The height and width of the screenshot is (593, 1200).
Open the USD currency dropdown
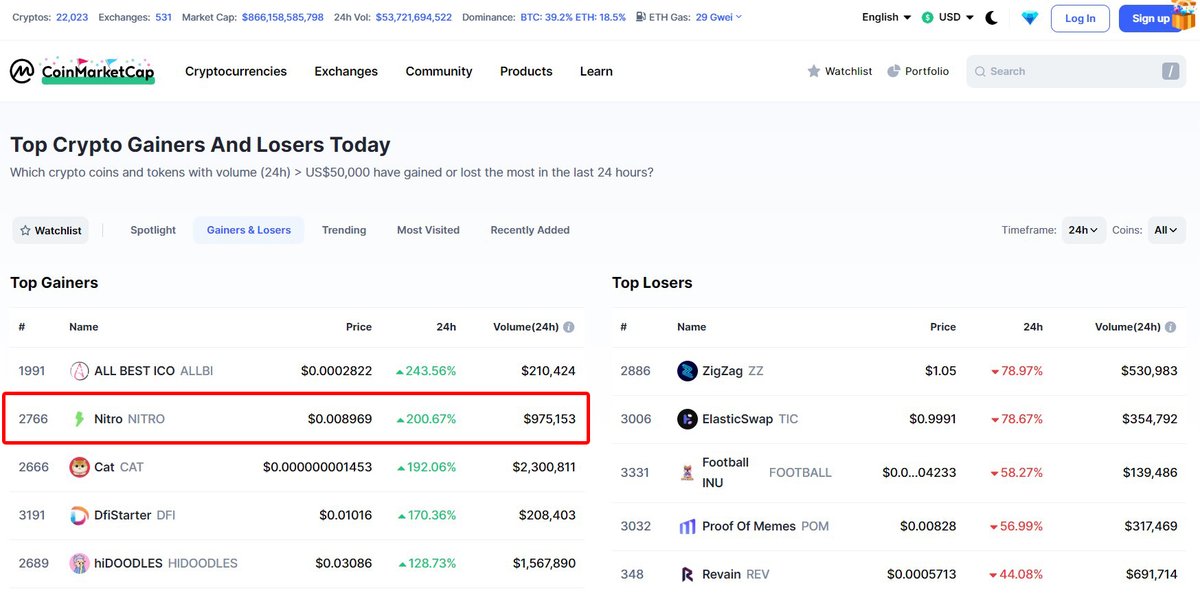[x=956, y=18]
